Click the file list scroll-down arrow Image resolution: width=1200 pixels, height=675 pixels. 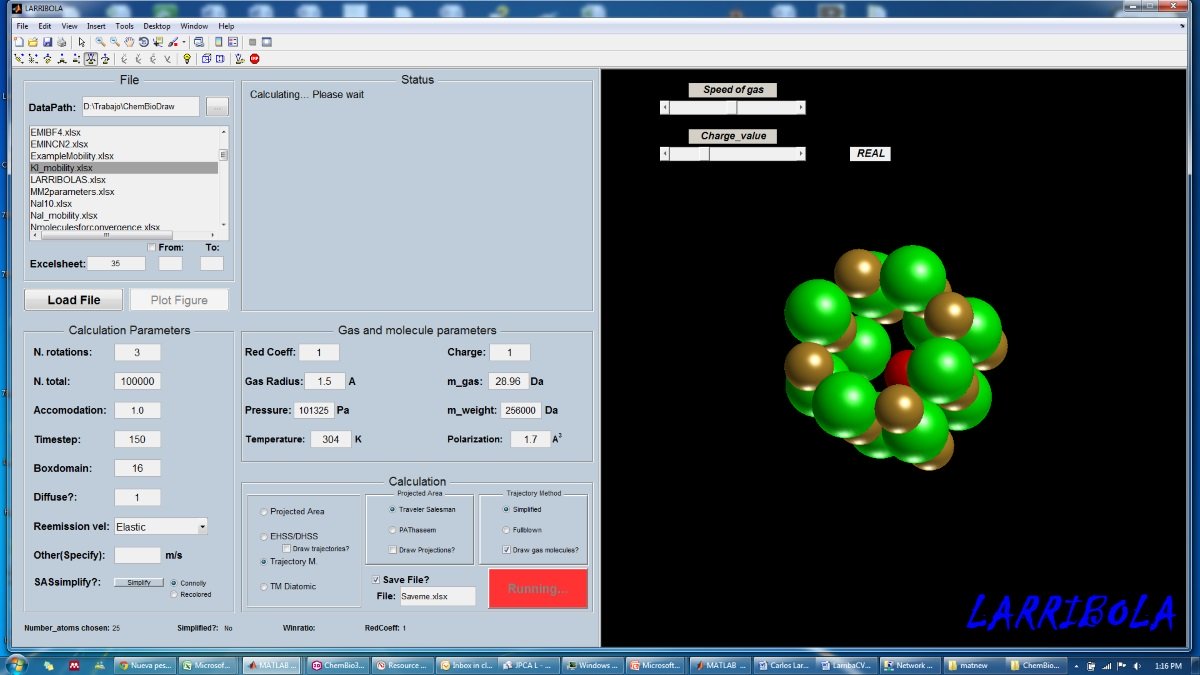(224, 226)
